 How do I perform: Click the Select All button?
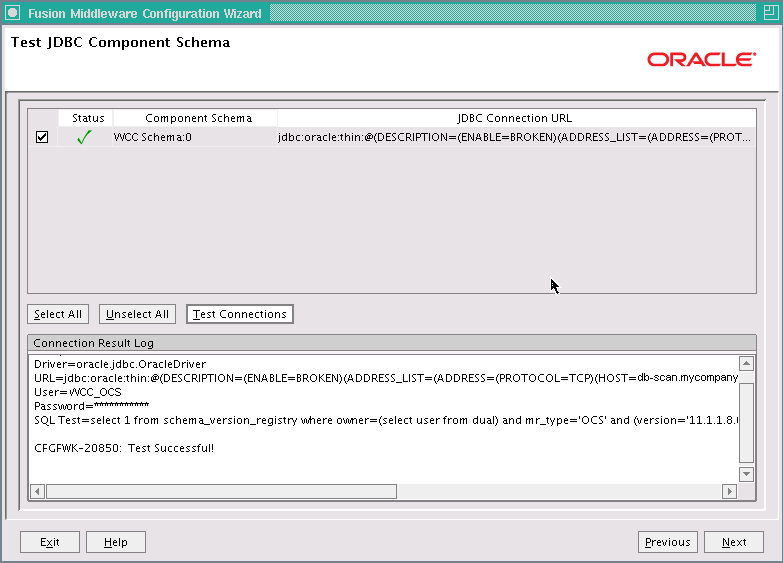coord(58,314)
